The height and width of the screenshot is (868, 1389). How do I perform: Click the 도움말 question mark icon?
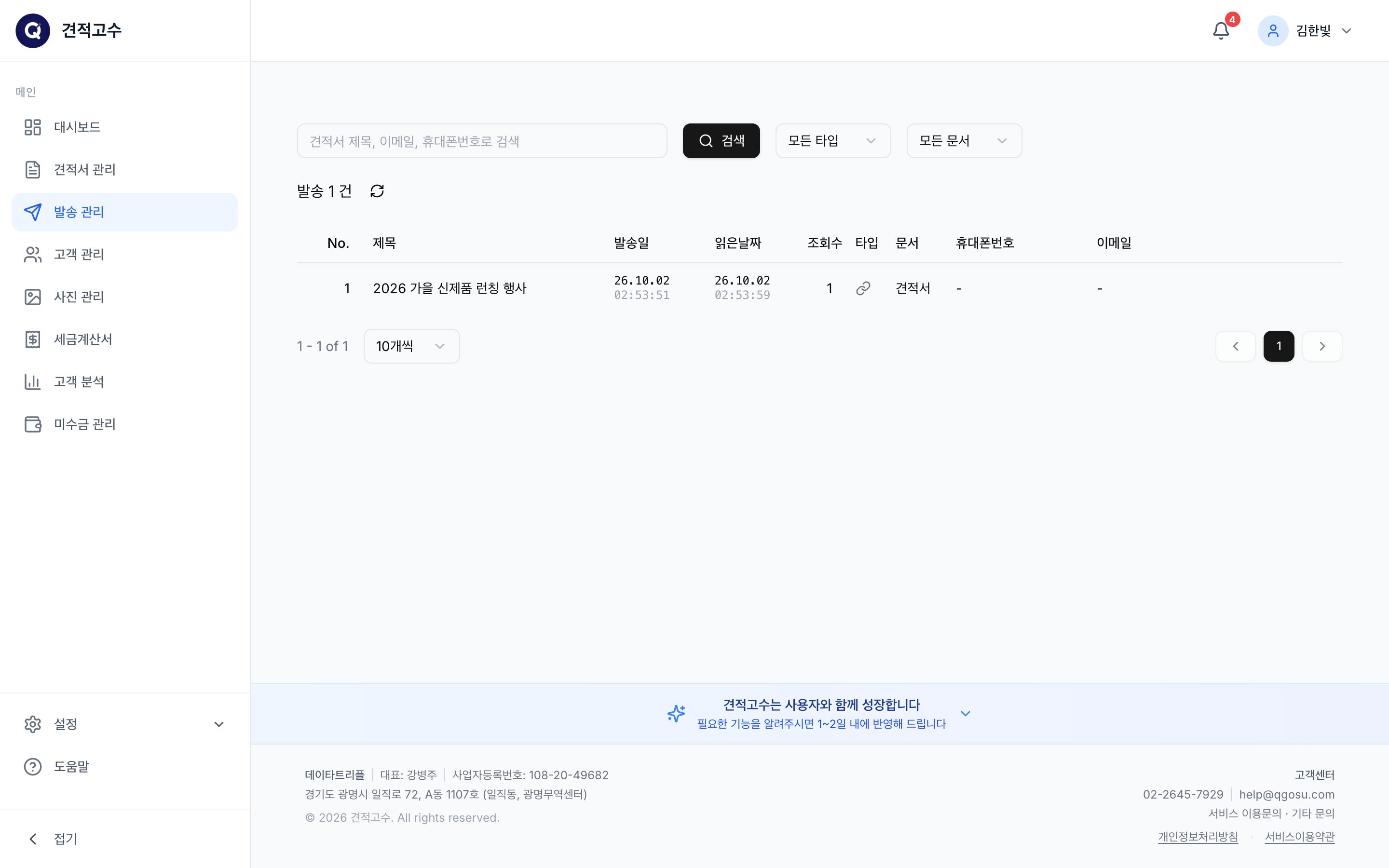[33, 767]
